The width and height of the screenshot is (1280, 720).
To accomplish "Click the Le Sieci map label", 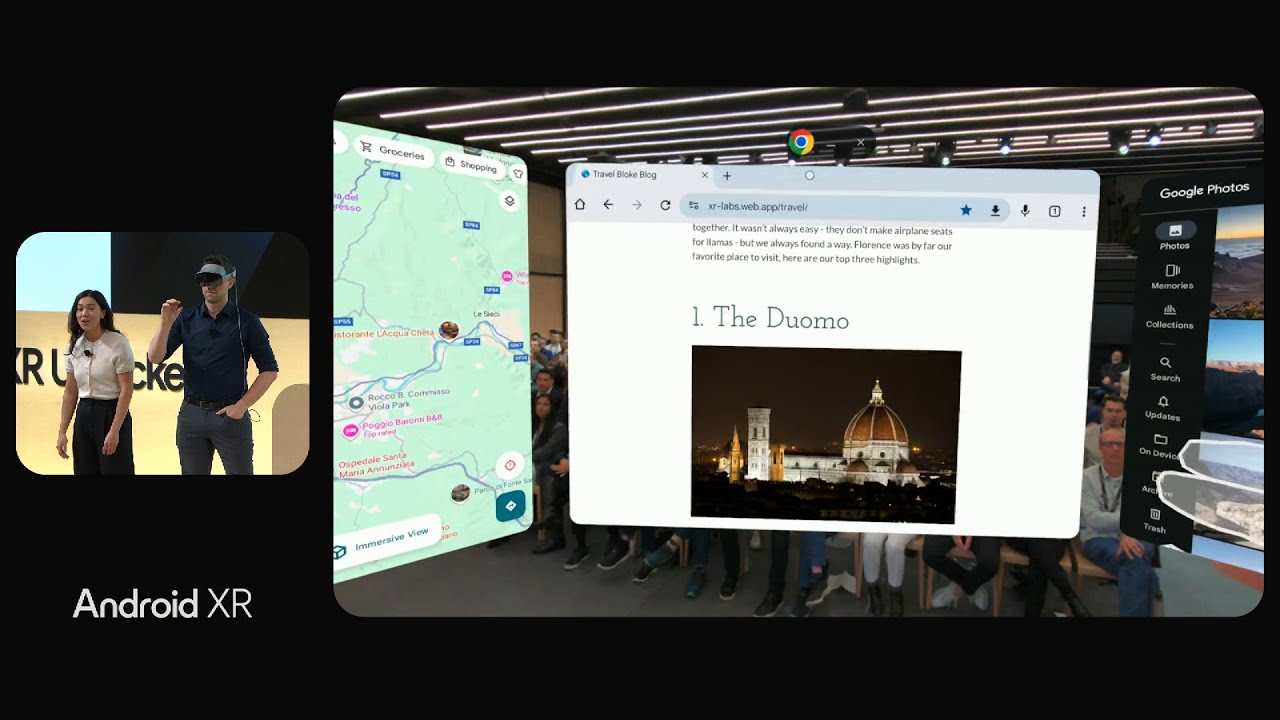I will [486, 314].
